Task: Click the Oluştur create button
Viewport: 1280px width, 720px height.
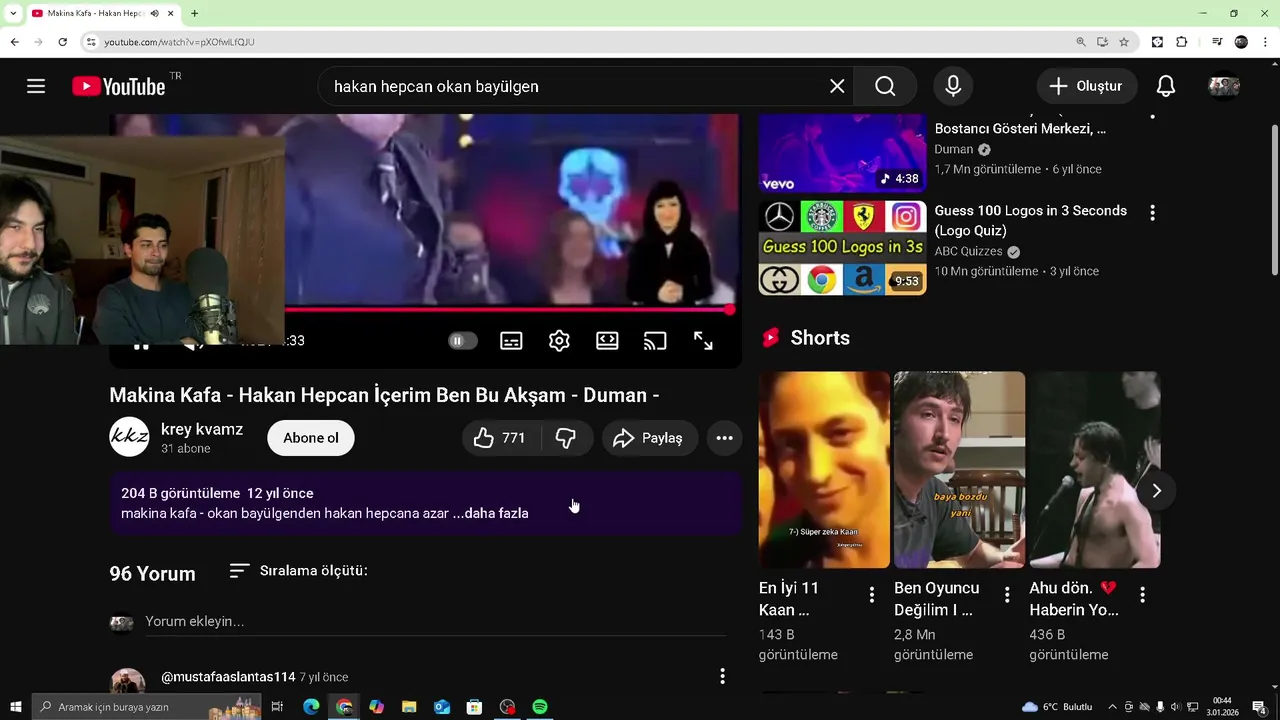Action: tap(1086, 86)
